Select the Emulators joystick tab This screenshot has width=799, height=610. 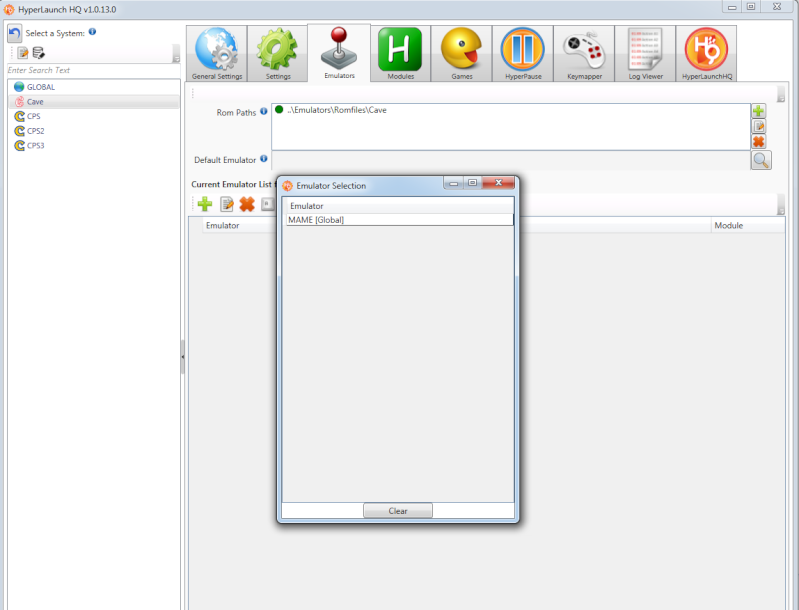tap(339, 52)
